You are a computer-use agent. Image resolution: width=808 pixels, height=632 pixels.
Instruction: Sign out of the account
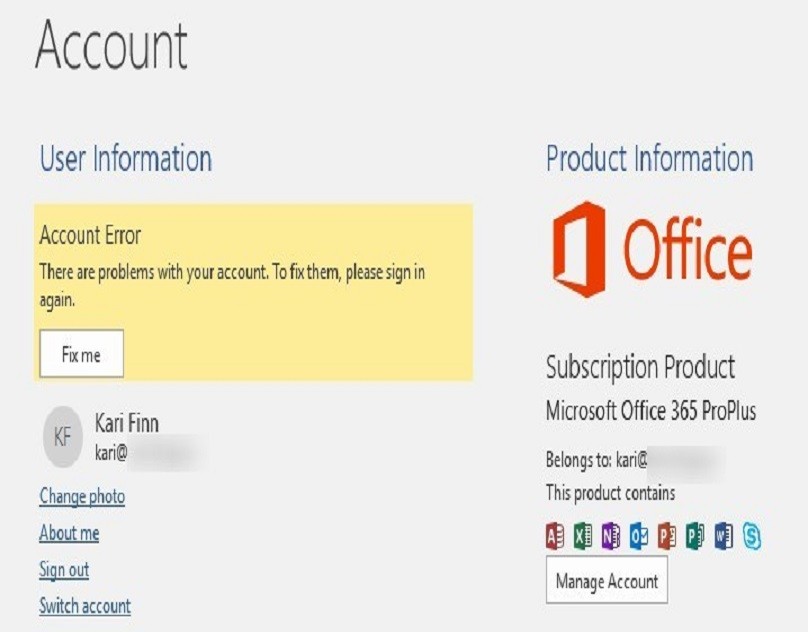coord(64,569)
